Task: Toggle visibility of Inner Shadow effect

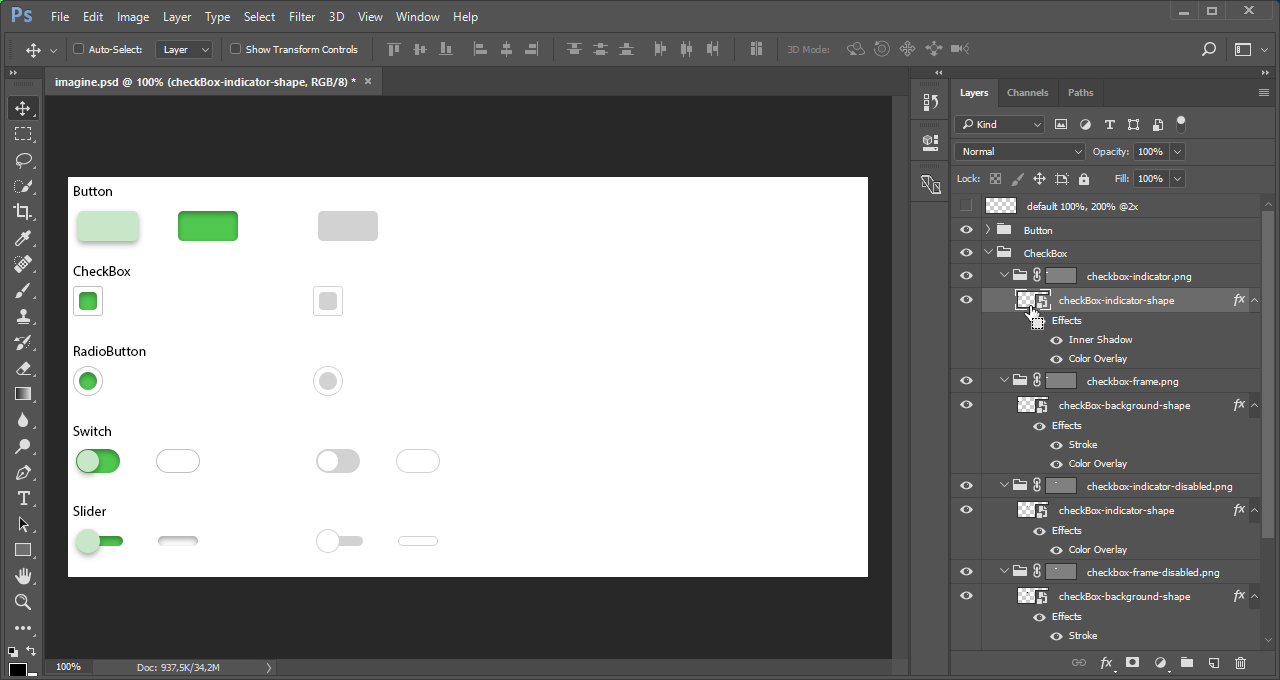Action: pyautogui.click(x=1056, y=340)
